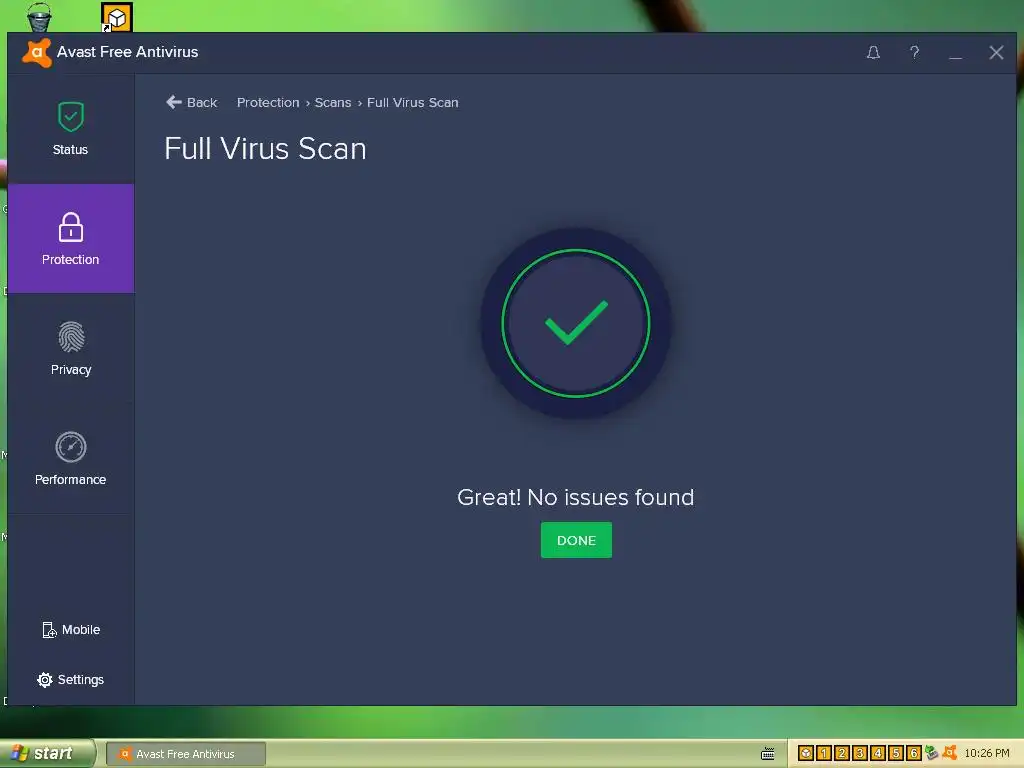Click tray icon numbered 2
The width and height of the screenshot is (1024, 768).
(x=842, y=753)
